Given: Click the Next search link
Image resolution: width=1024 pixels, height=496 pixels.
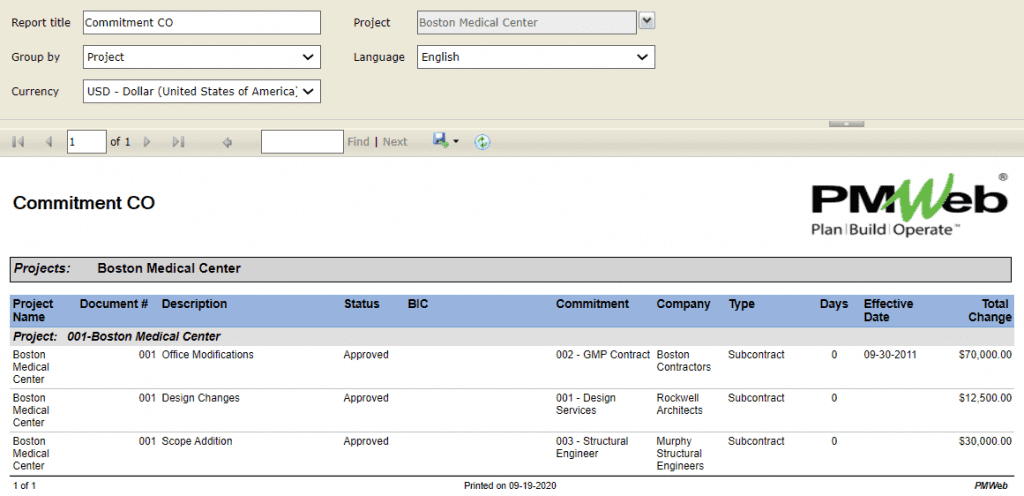Looking at the screenshot, I should (x=394, y=142).
